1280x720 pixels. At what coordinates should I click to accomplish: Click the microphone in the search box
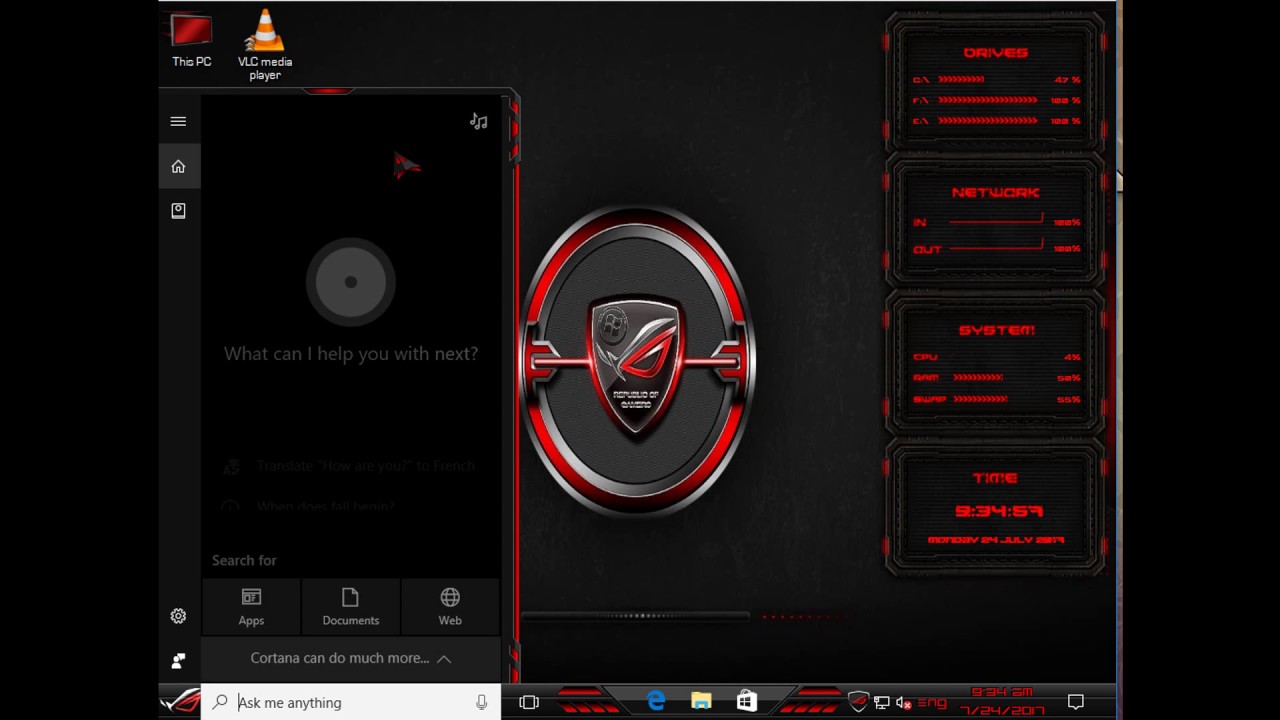(x=481, y=702)
